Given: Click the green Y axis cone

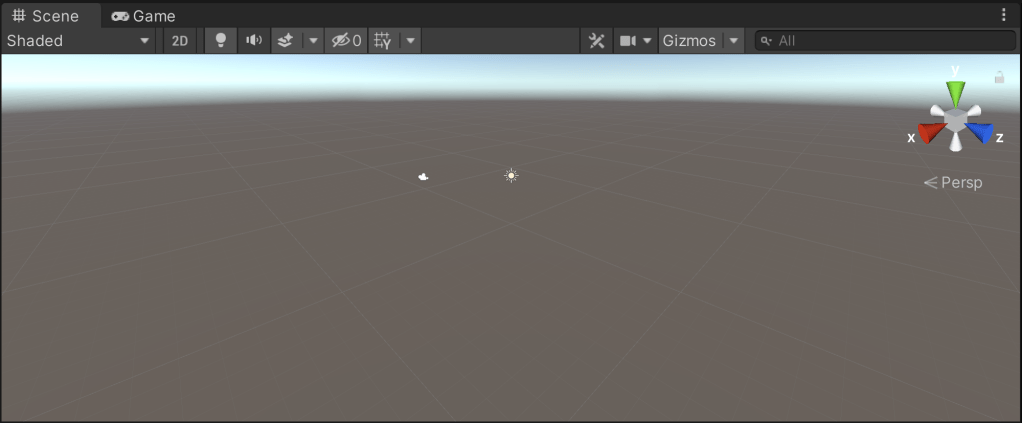Looking at the screenshot, I should point(956,94).
